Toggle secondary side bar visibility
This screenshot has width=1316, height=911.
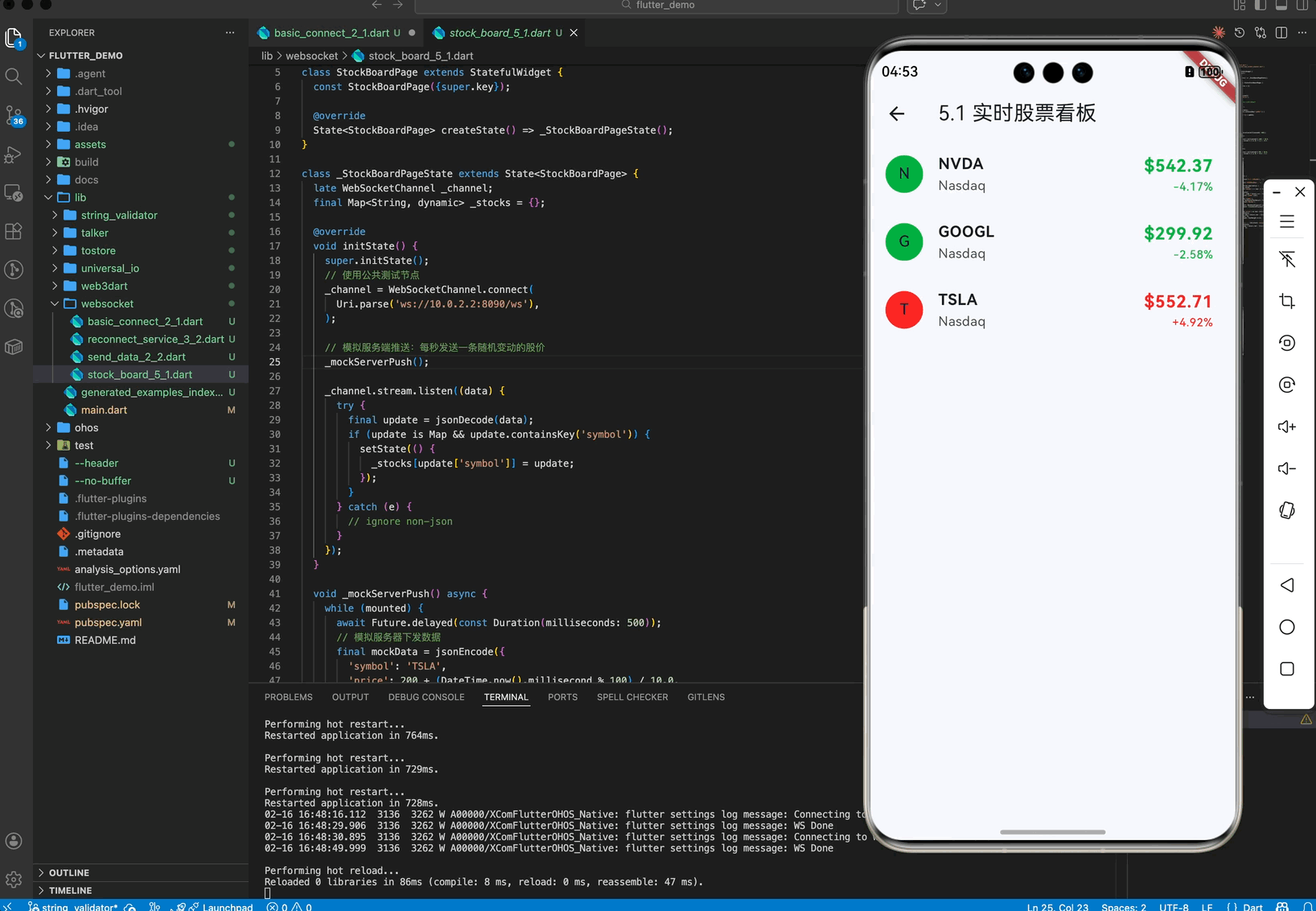point(1302,5)
